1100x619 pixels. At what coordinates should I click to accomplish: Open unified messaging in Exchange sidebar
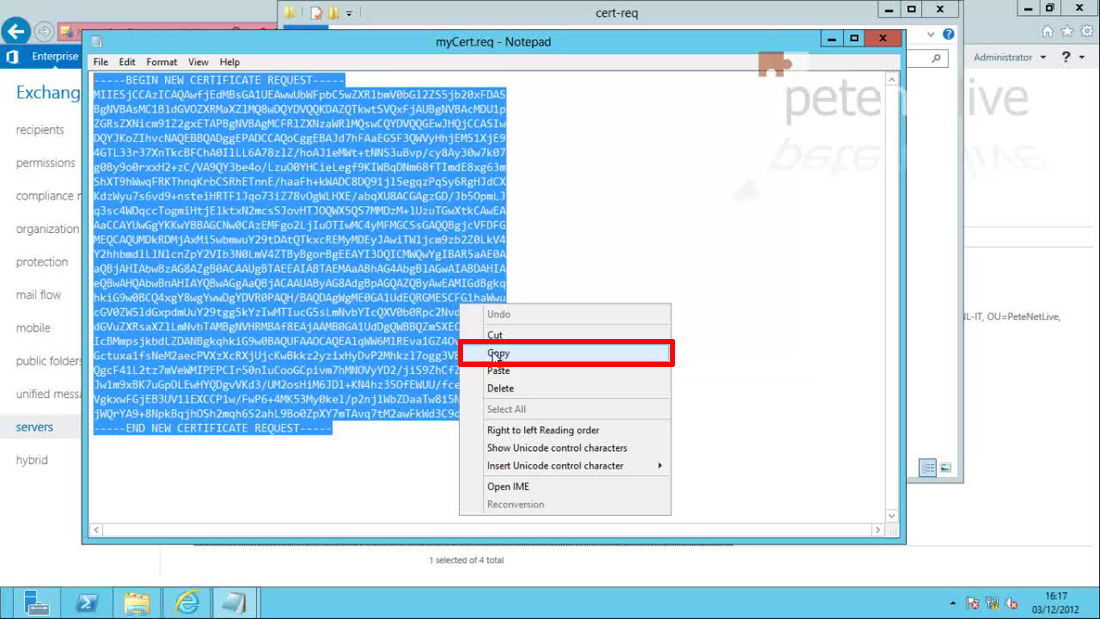(x=48, y=394)
